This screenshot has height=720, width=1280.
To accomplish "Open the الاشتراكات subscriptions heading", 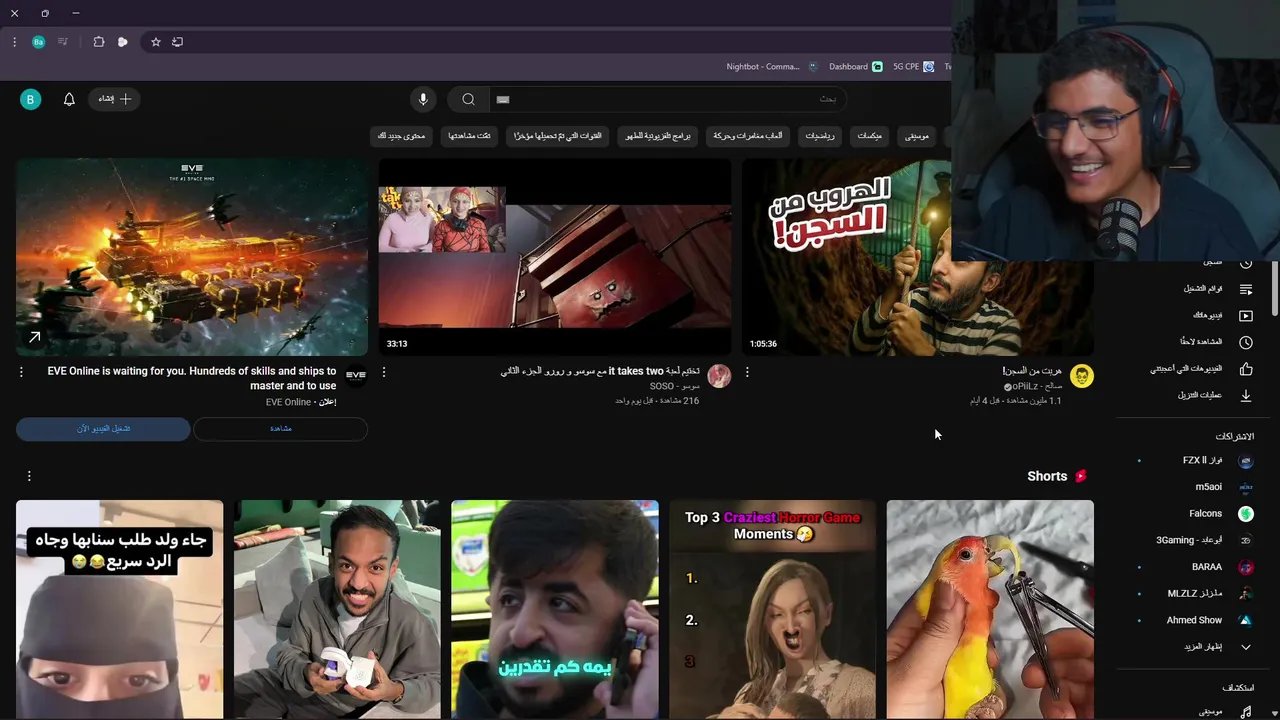I will [1235, 436].
